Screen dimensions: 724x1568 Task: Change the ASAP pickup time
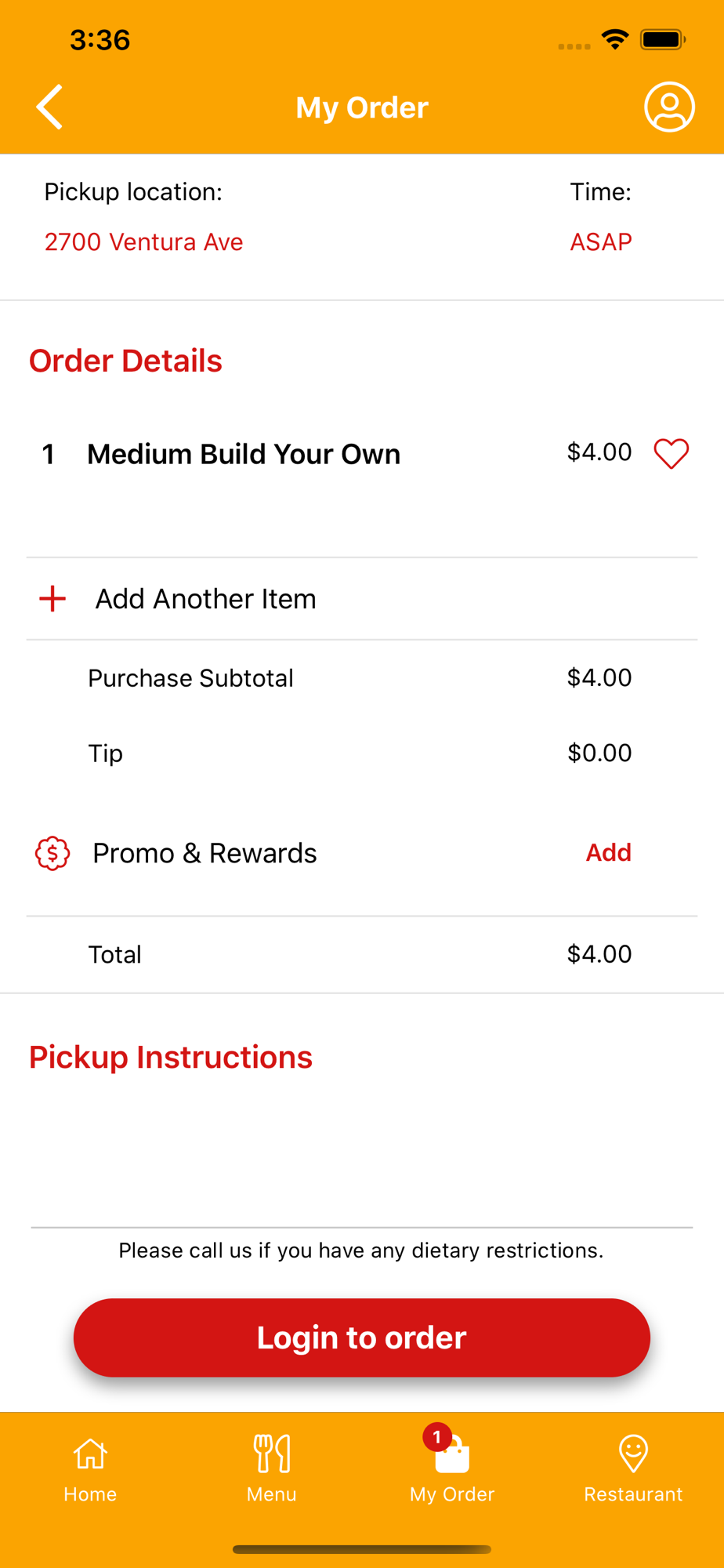601,241
